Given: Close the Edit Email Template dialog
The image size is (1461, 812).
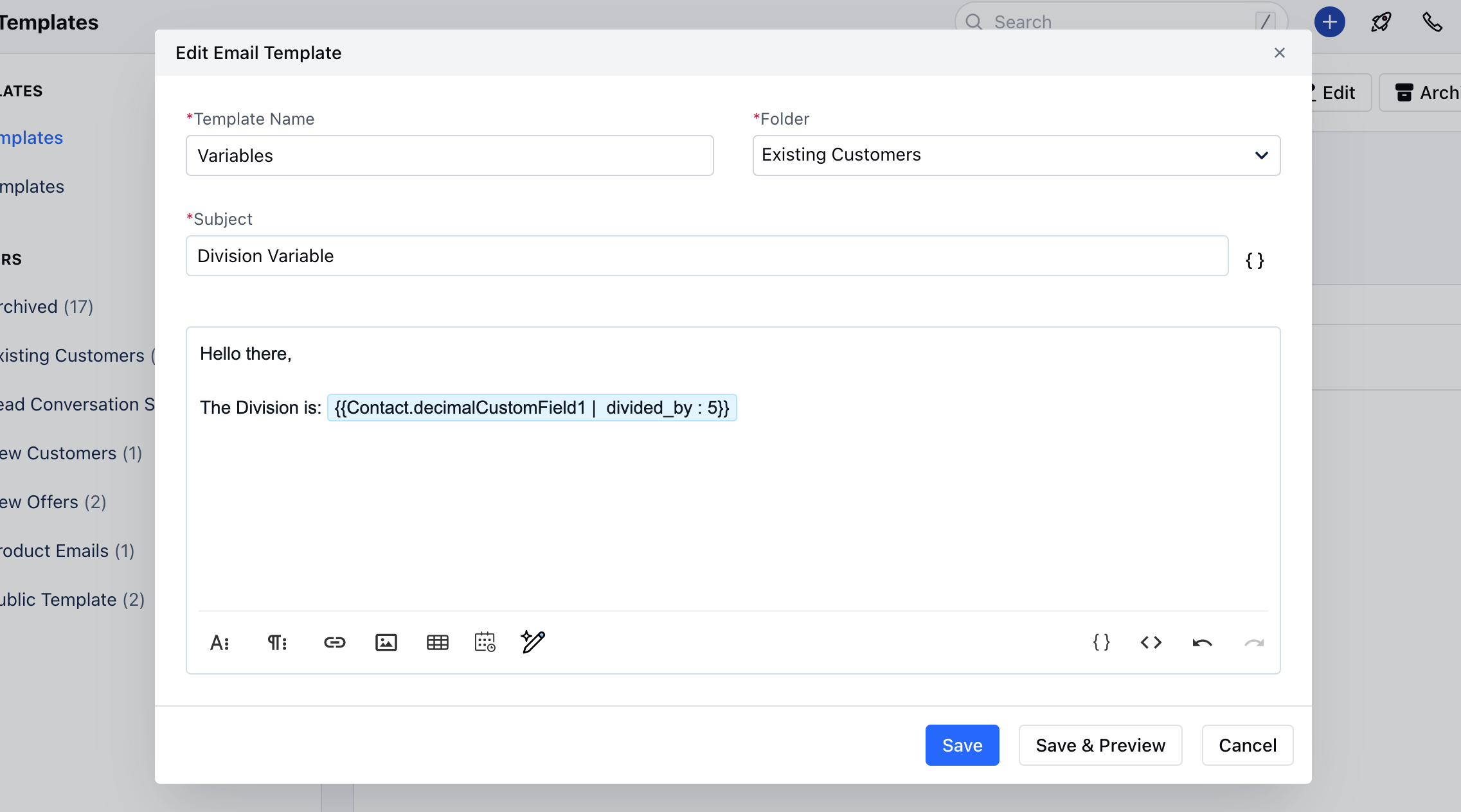Looking at the screenshot, I should point(1279,53).
